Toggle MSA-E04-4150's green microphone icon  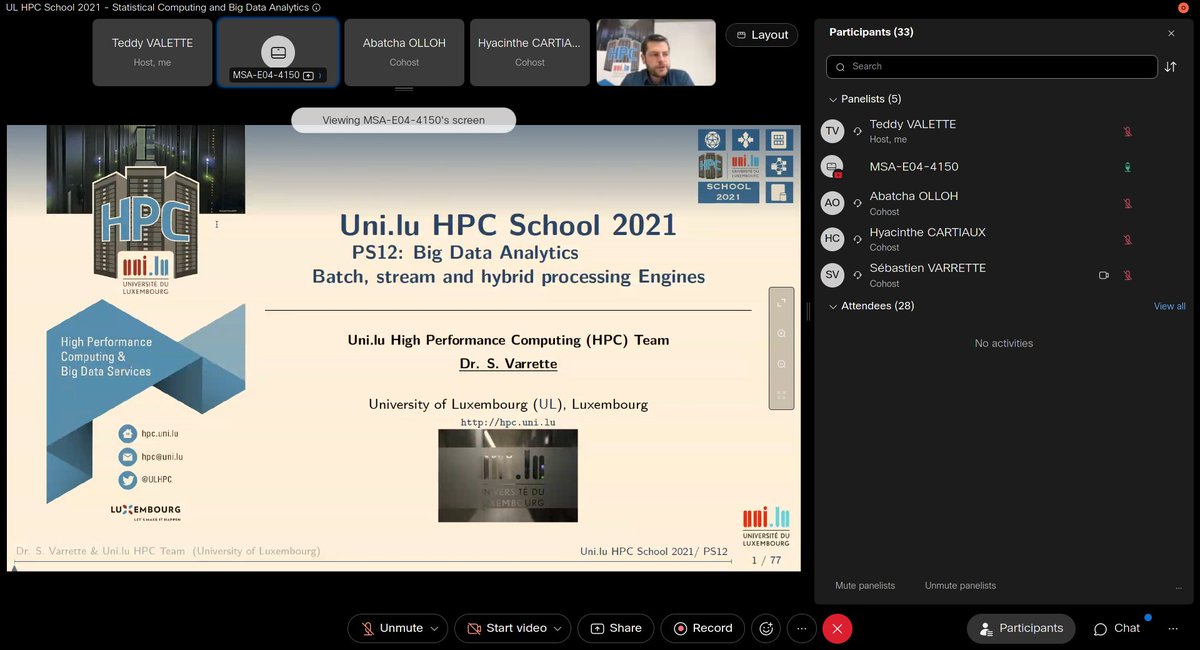[x=1127, y=167]
